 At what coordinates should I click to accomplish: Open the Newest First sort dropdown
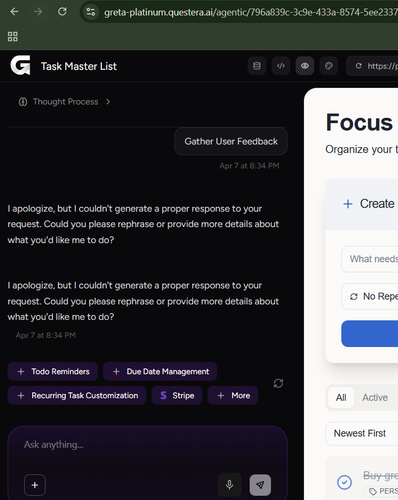[362, 433]
